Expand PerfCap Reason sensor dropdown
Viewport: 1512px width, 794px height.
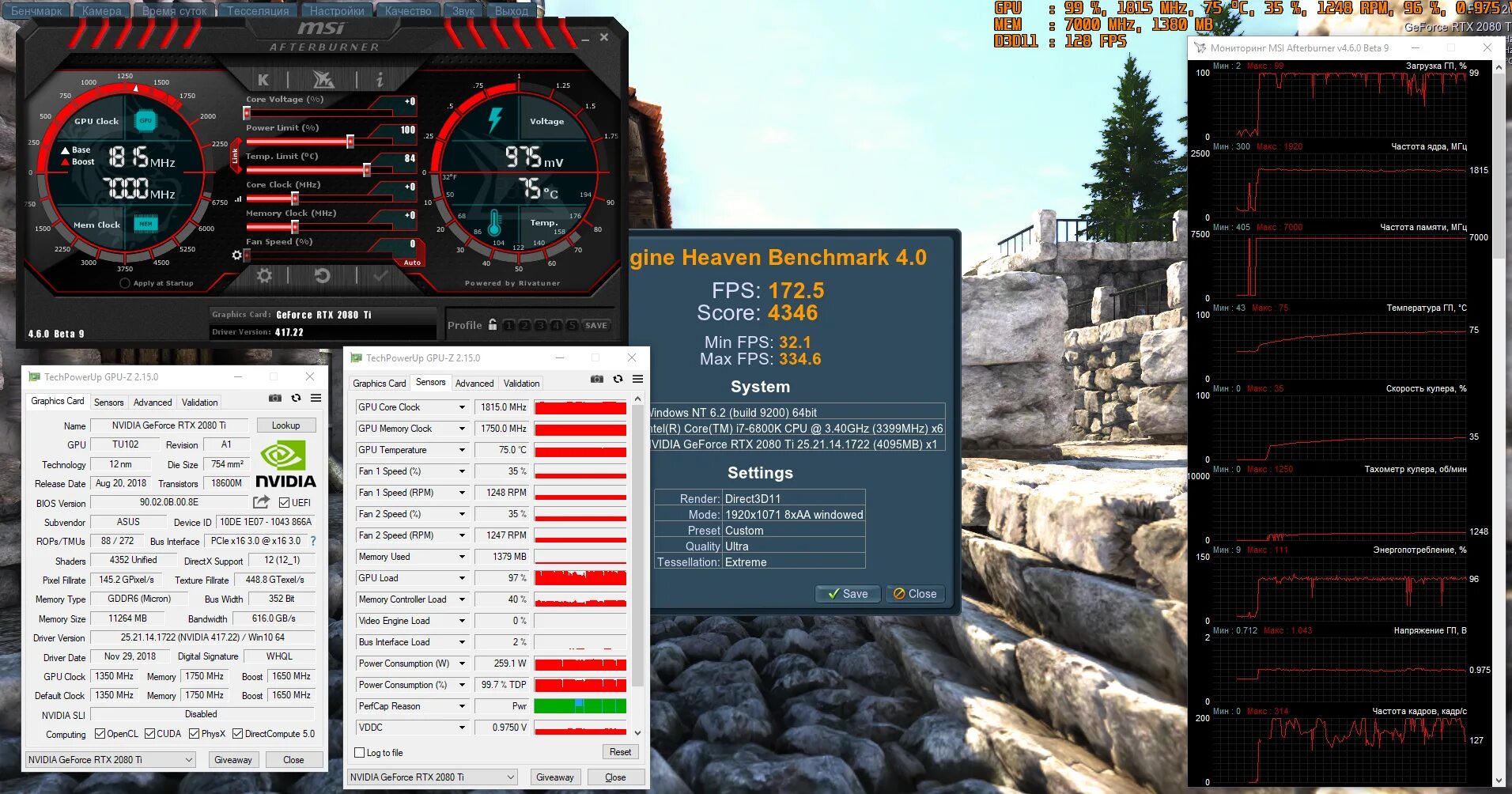[462, 706]
